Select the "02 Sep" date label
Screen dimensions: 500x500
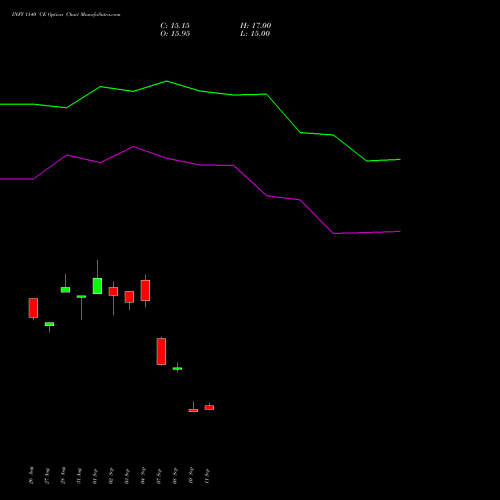(x=112, y=475)
